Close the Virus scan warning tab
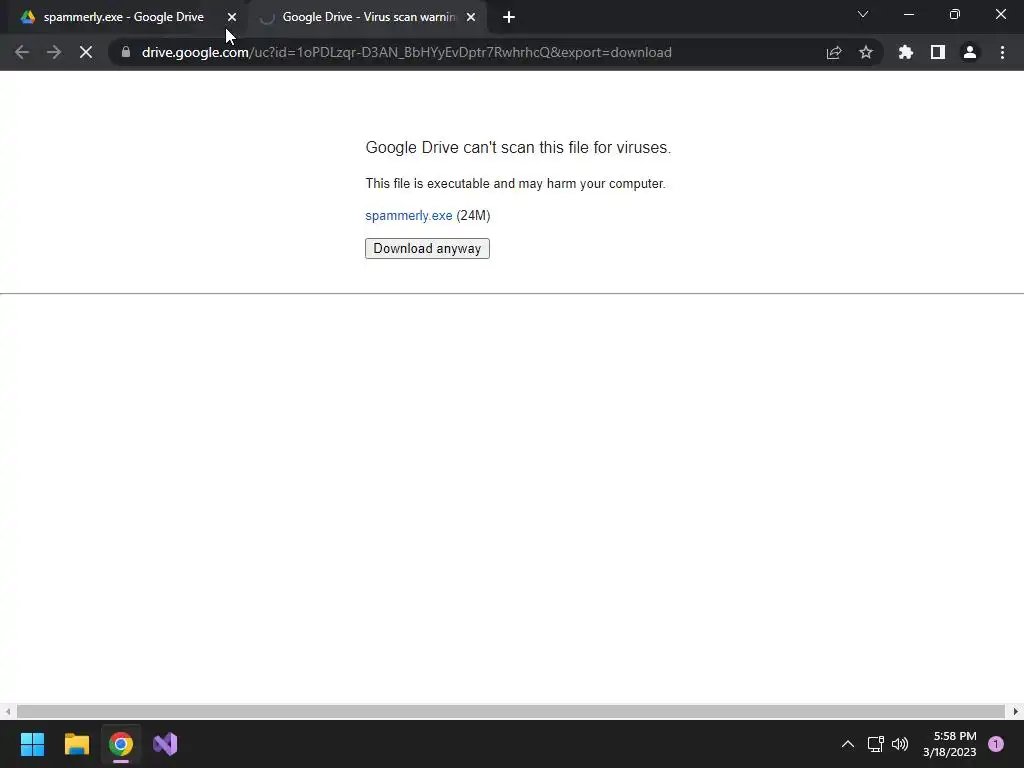Image resolution: width=1024 pixels, height=768 pixels. [471, 17]
